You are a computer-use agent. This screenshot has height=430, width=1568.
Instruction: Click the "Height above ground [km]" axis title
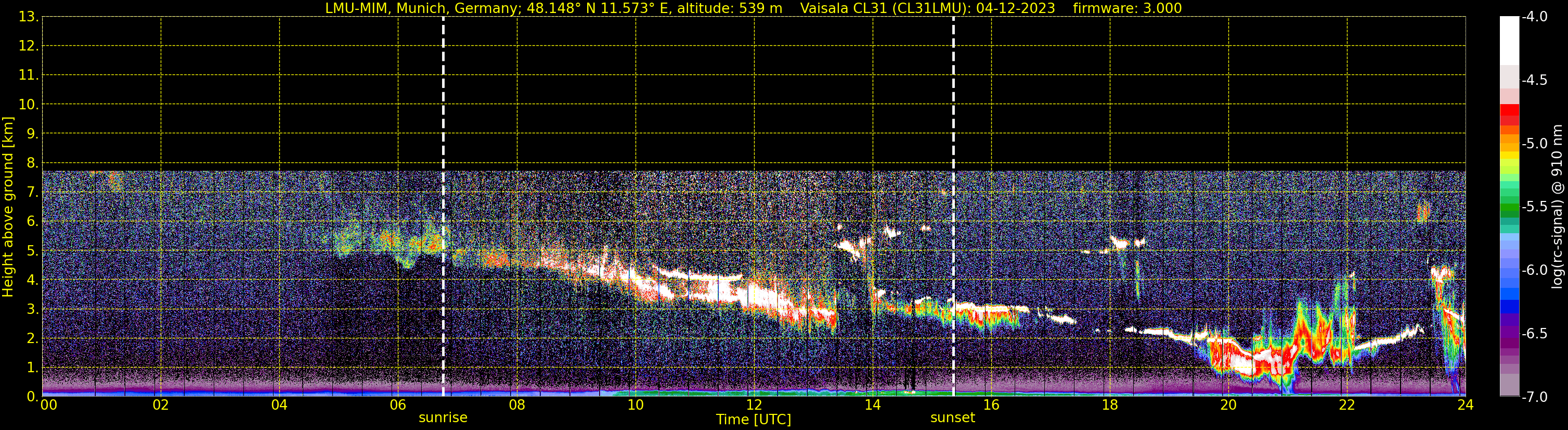tap(8, 207)
